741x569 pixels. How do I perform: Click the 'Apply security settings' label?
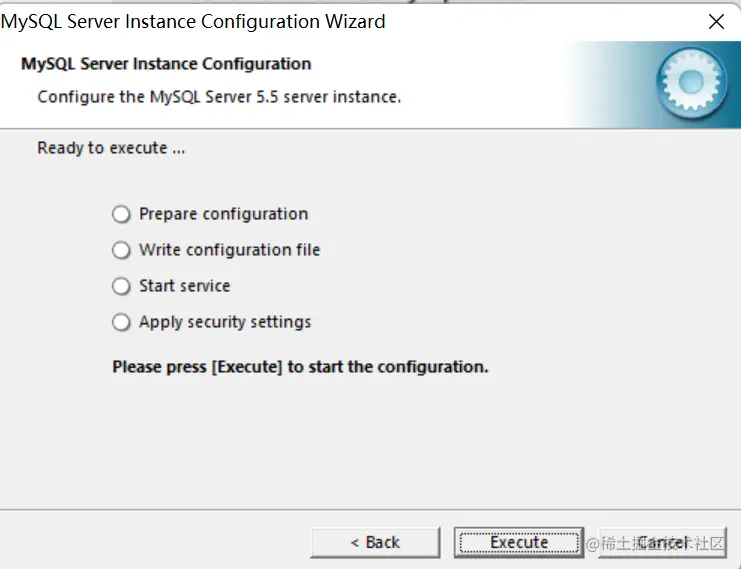coord(225,322)
